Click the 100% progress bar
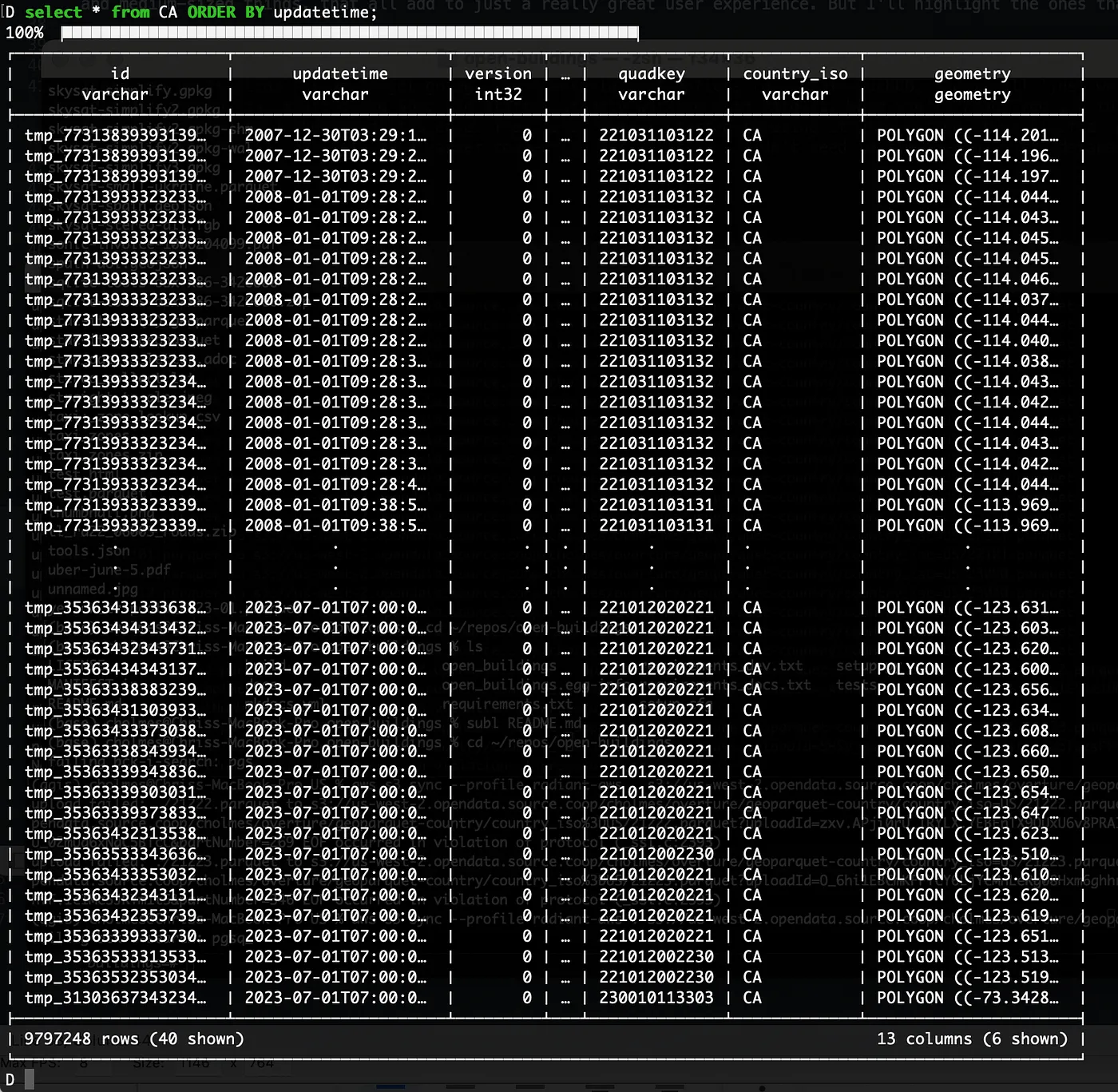The height and width of the screenshot is (1092, 1118). click(350, 34)
